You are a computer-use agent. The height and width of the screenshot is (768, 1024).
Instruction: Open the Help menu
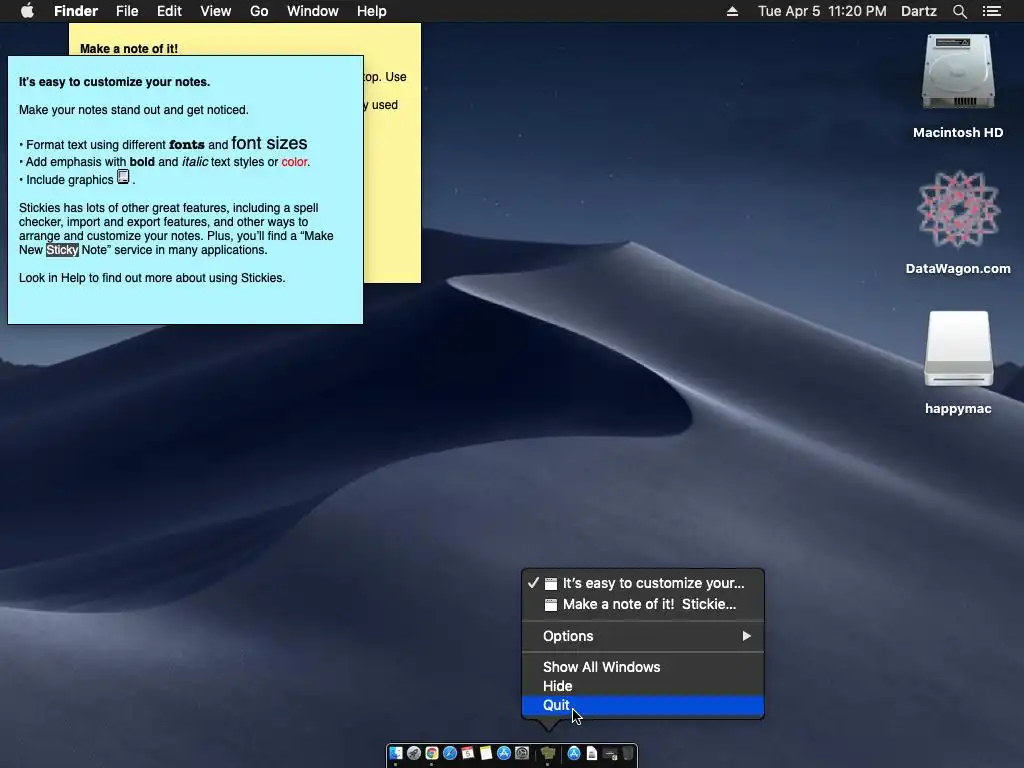coord(372,11)
